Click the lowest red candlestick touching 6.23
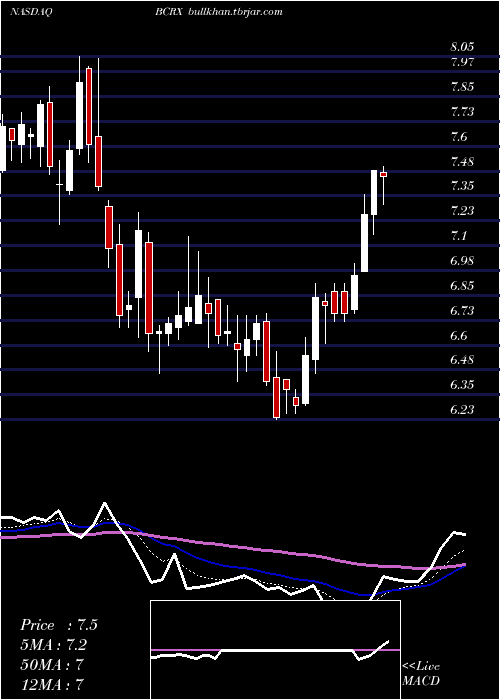This screenshot has height=700, width=500. [277, 397]
